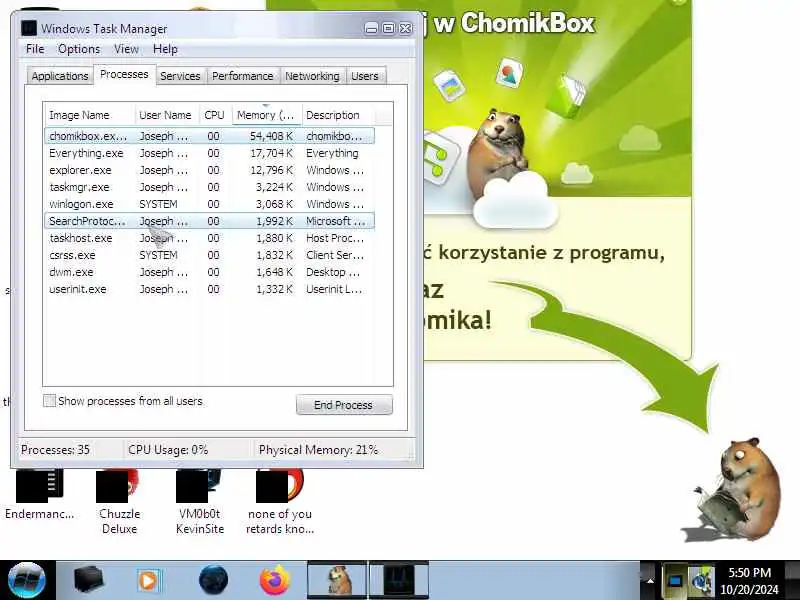This screenshot has width=800, height=600.
Task: Sort by User Name column
Action: (167, 115)
